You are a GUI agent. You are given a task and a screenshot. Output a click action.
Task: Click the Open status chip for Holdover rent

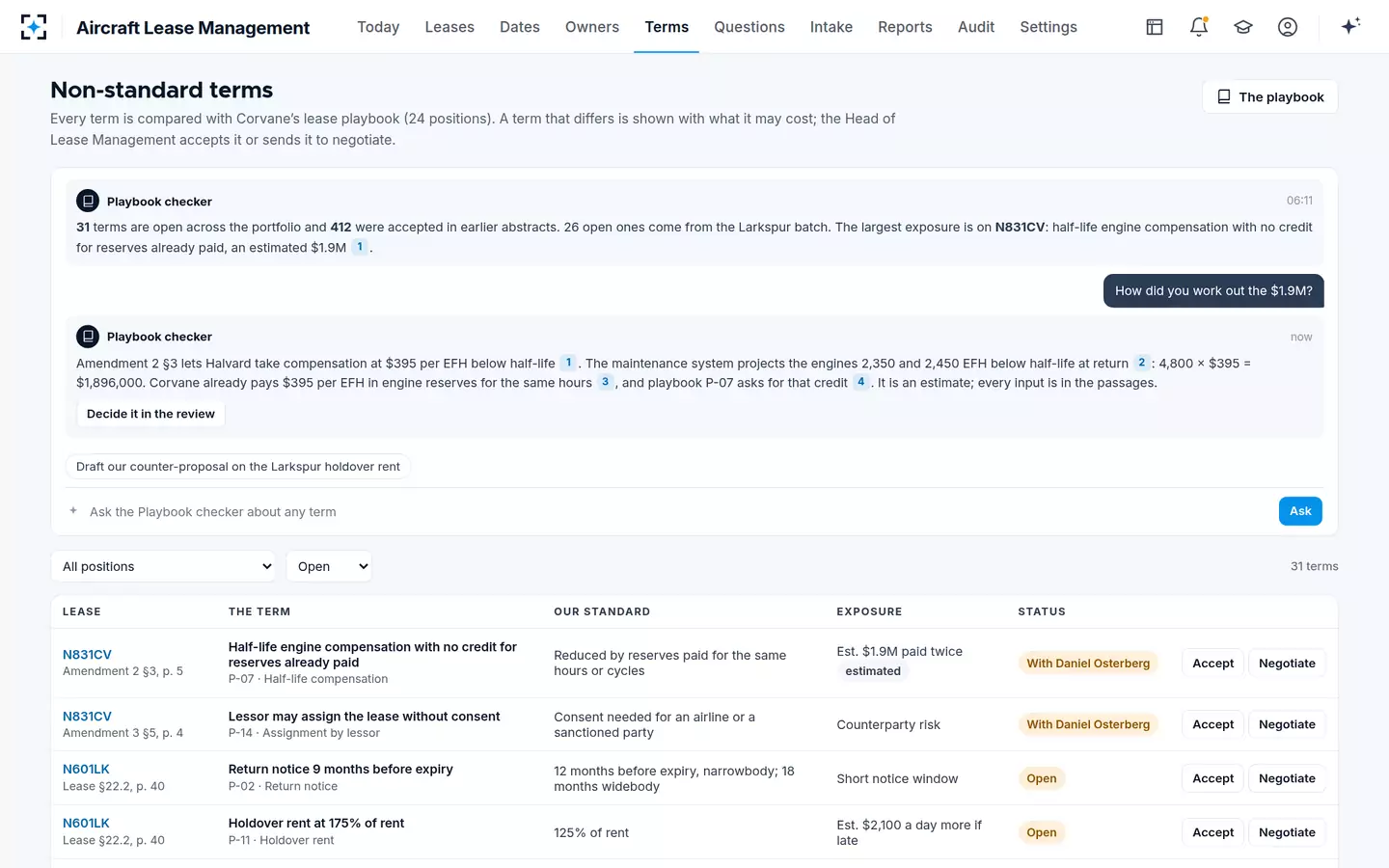tap(1042, 832)
